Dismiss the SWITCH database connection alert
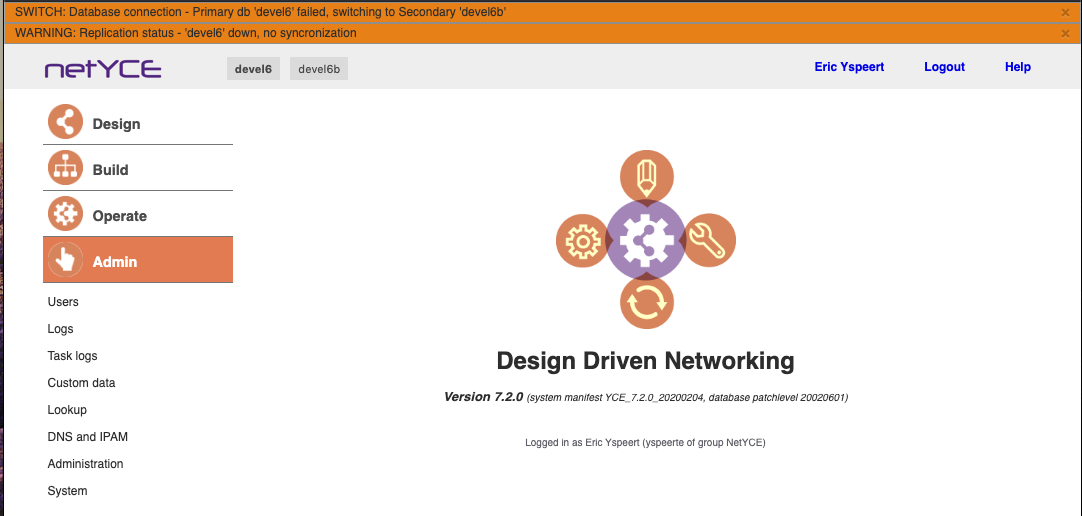The image size is (1082, 516). [1065, 12]
